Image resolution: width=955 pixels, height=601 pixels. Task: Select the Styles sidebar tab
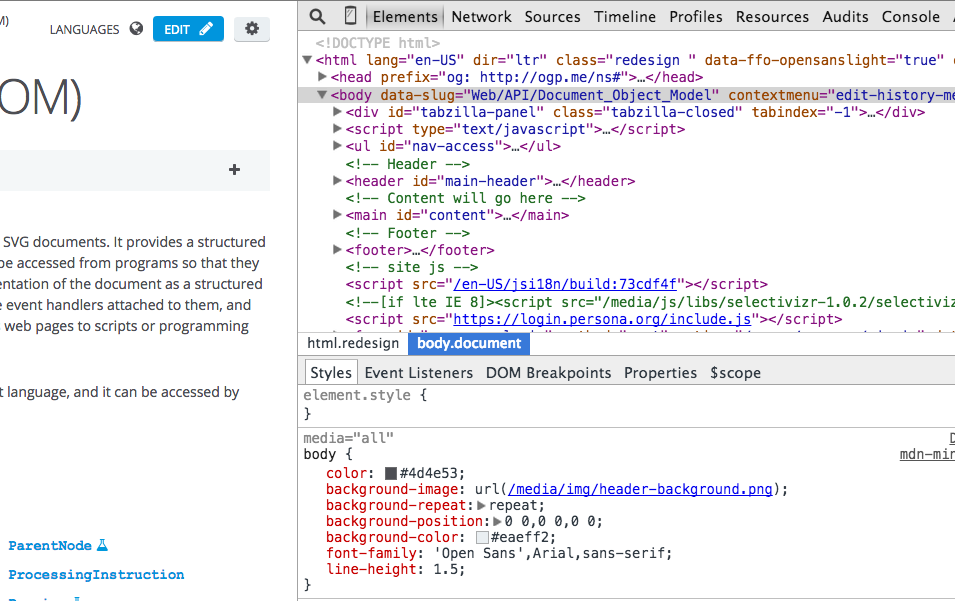coord(331,372)
